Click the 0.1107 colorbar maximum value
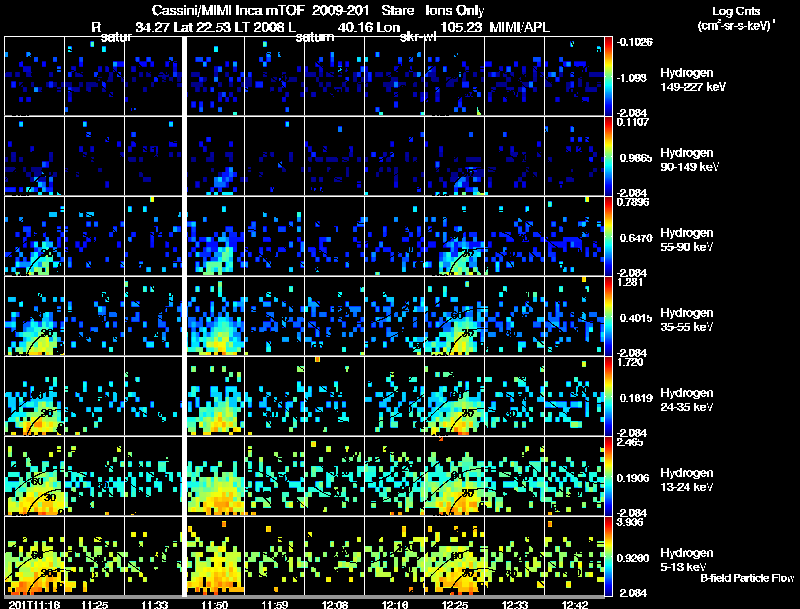 click(633, 122)
